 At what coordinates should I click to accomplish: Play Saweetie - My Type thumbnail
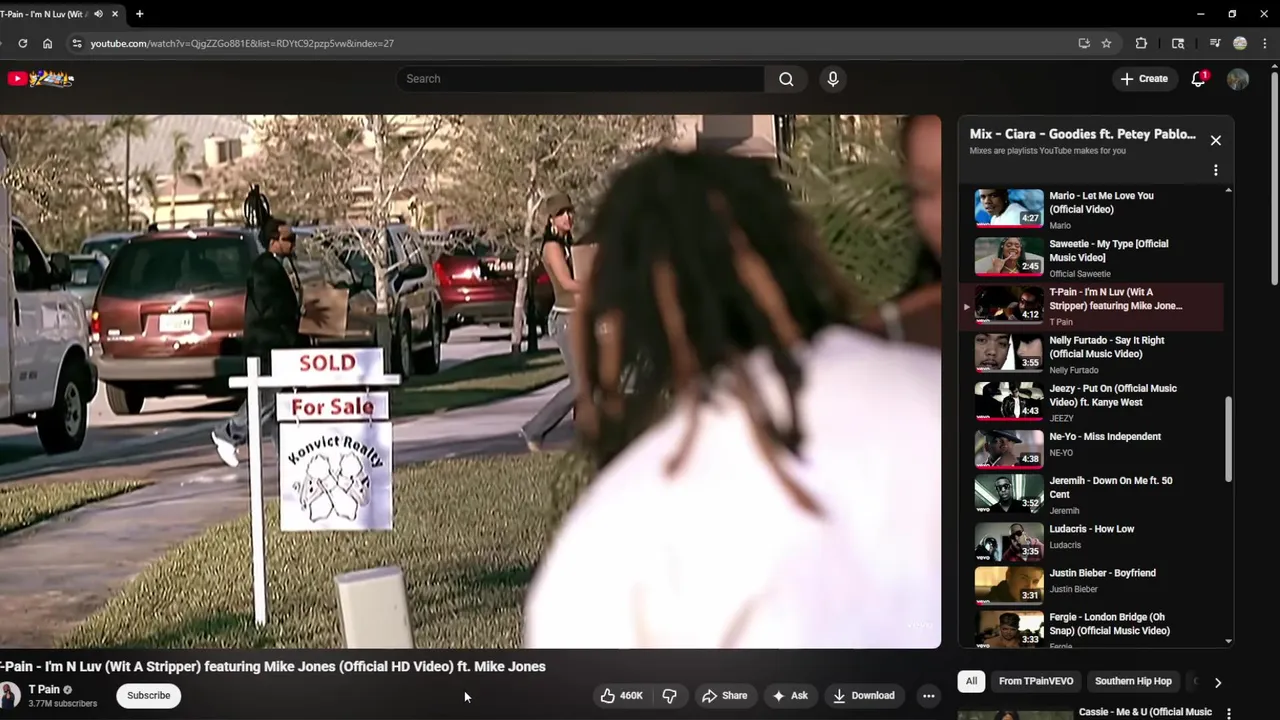(1009, 257)
